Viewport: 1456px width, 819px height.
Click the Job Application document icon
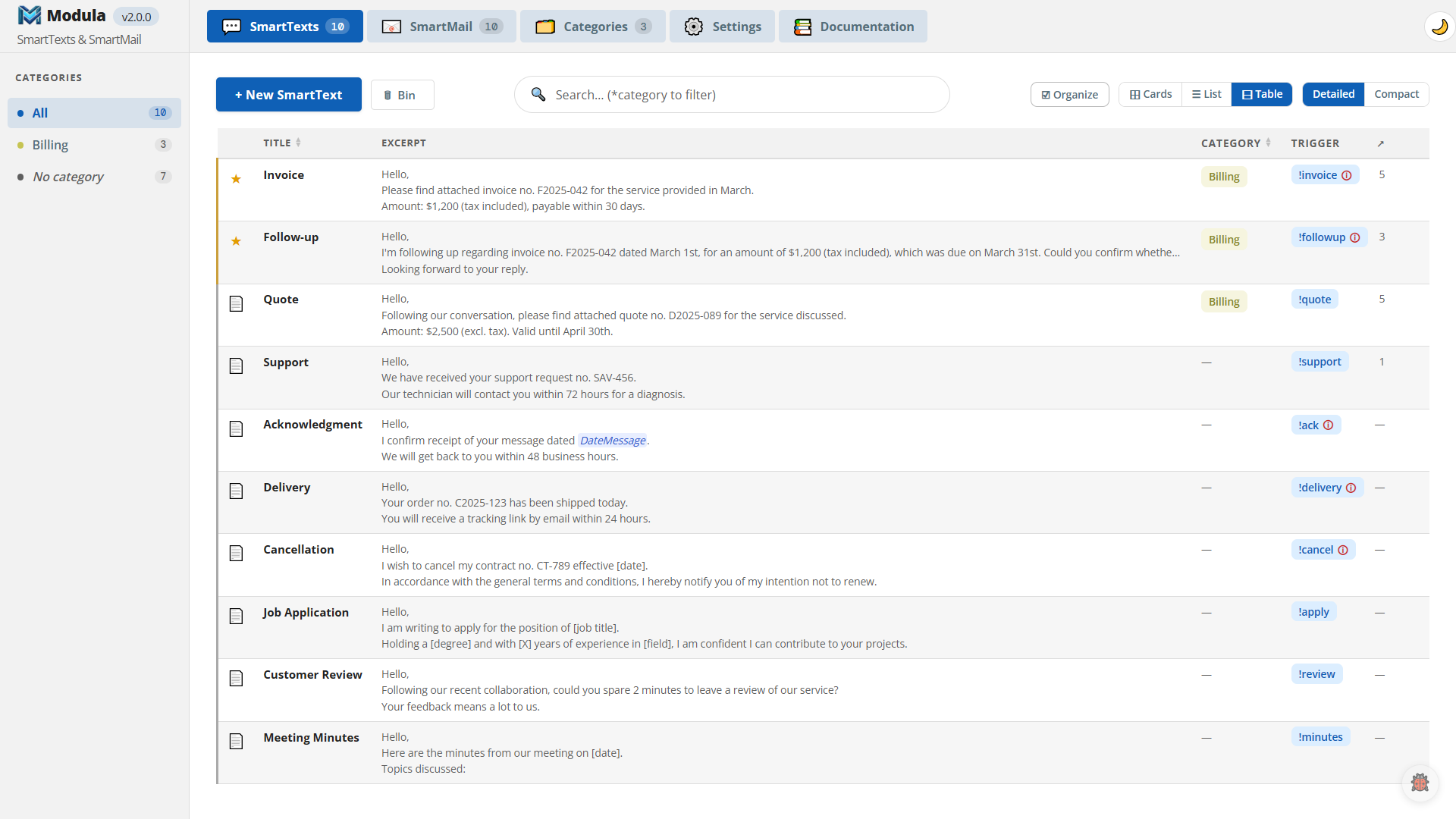pos(236,616)
